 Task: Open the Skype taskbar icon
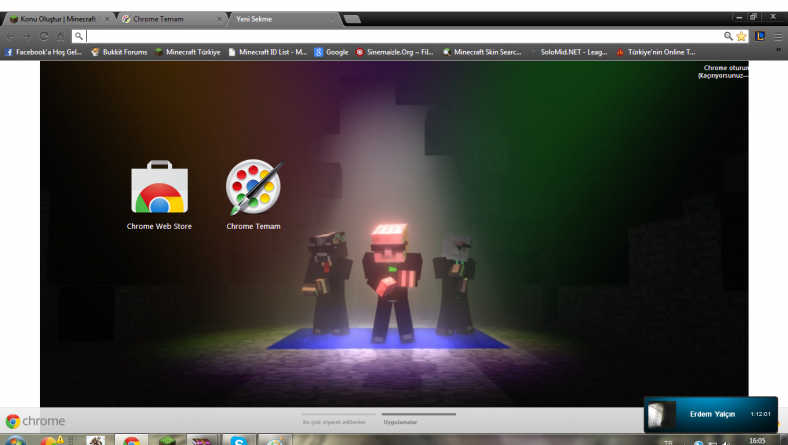coord(239,440)
